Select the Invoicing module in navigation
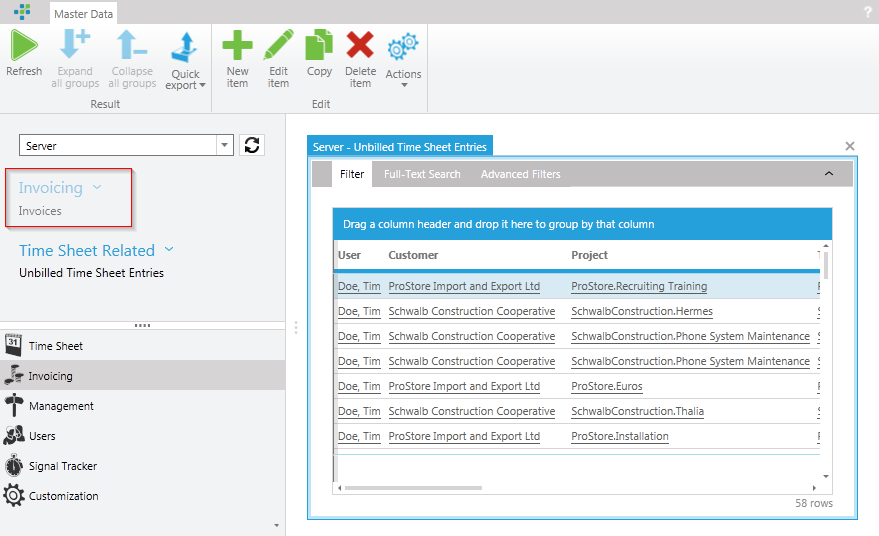The width and height of the screenshot is (879, 536). pos(142,376)
